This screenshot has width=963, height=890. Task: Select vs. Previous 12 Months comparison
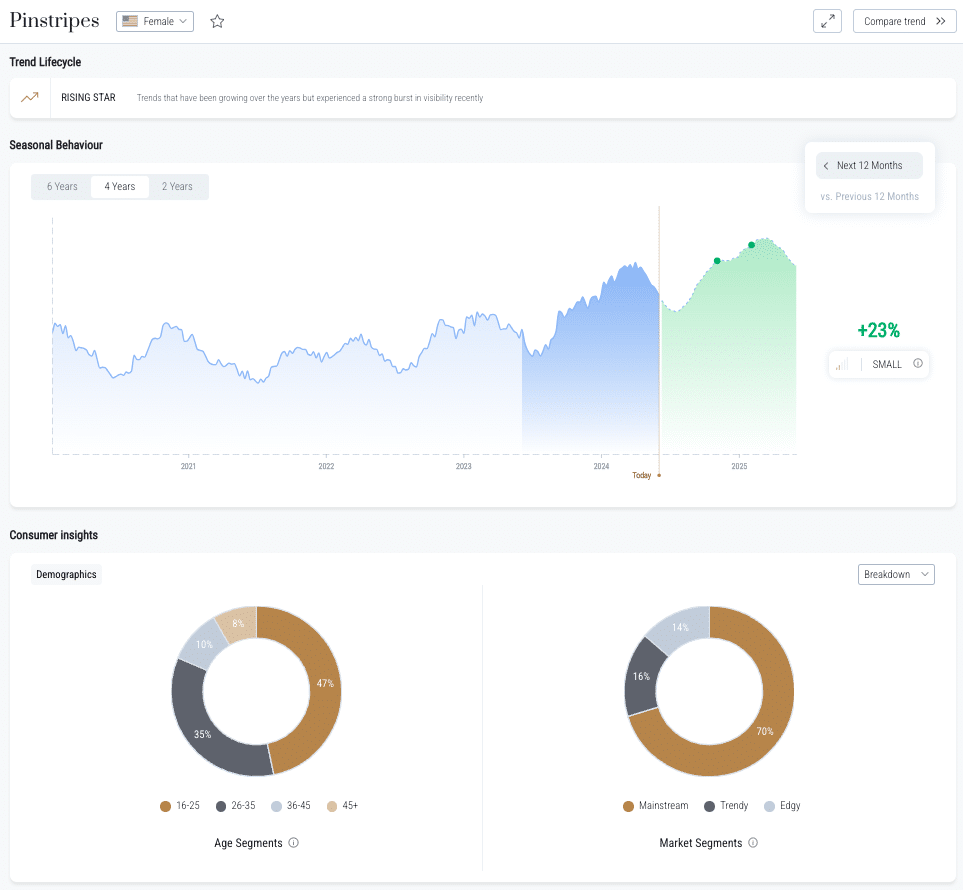869,196
